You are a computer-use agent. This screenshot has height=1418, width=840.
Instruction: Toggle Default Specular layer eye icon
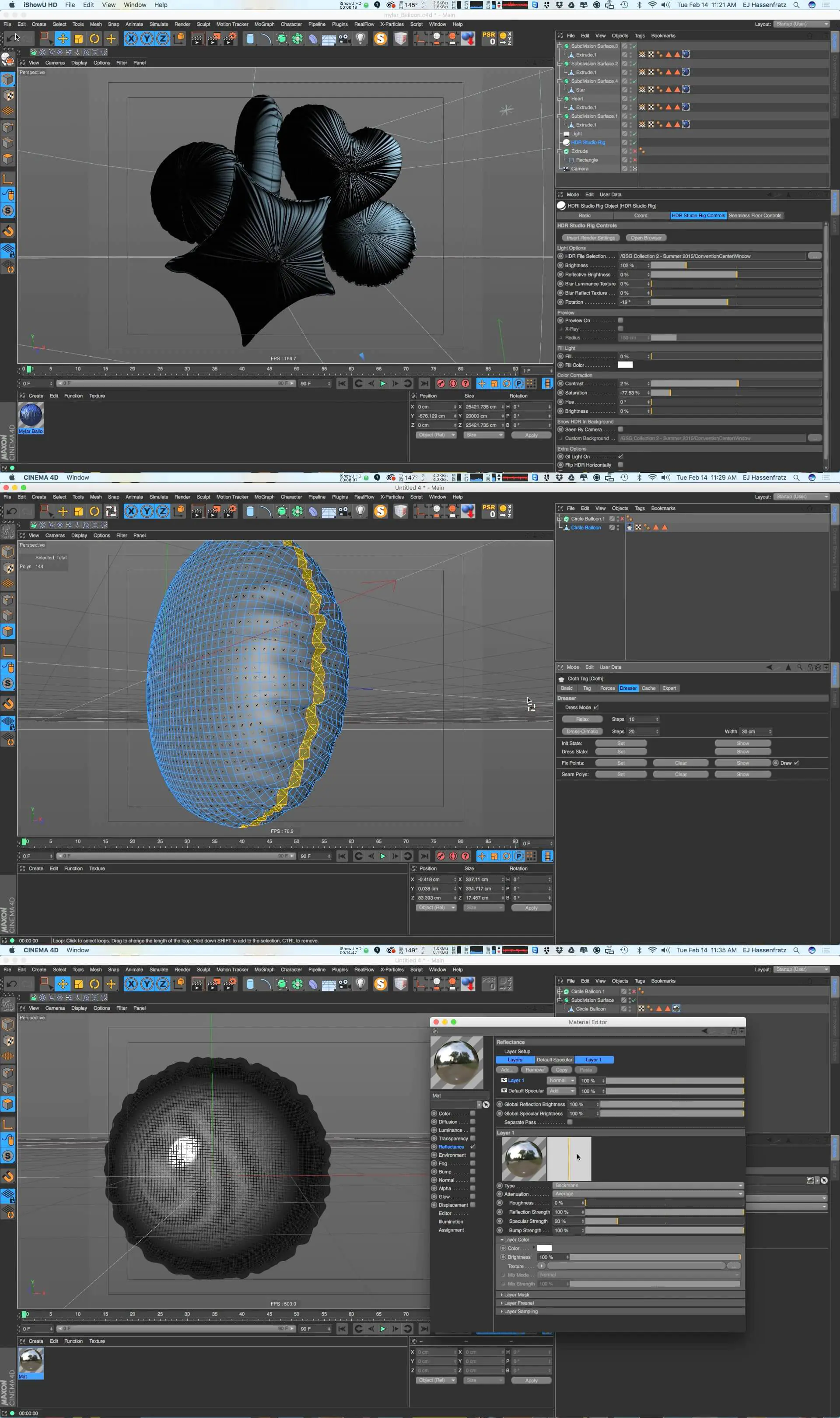point(504,1090)
